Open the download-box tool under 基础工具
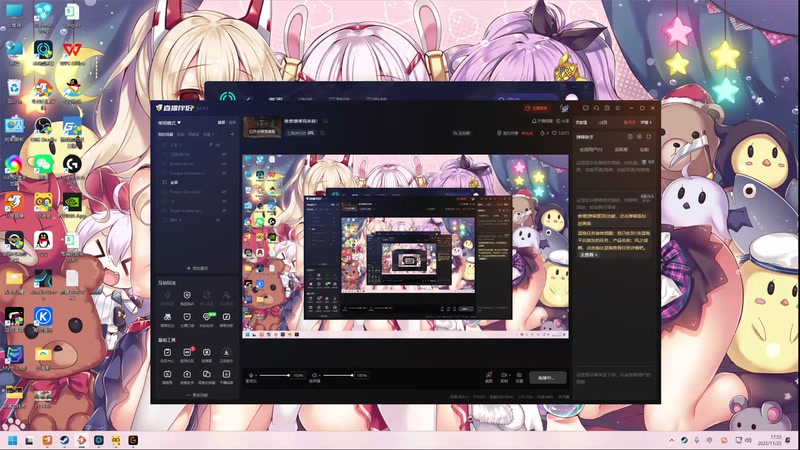This screenshot has height=450, width=800. click(226, 374)
